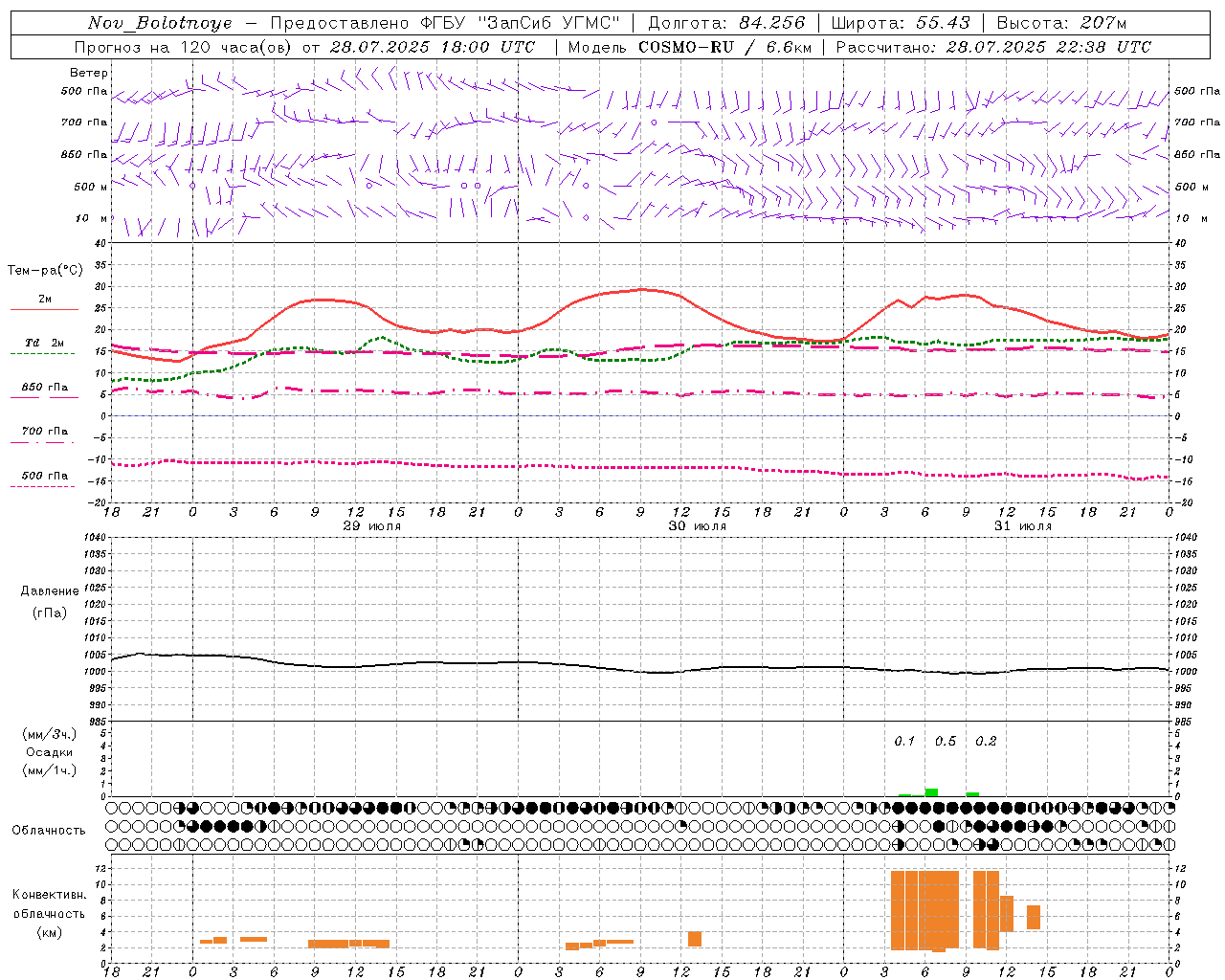The width and height of the screenshot is (1225, 980).
Task: Click the 'Ветер' wind section label
Action: (89, 73)
